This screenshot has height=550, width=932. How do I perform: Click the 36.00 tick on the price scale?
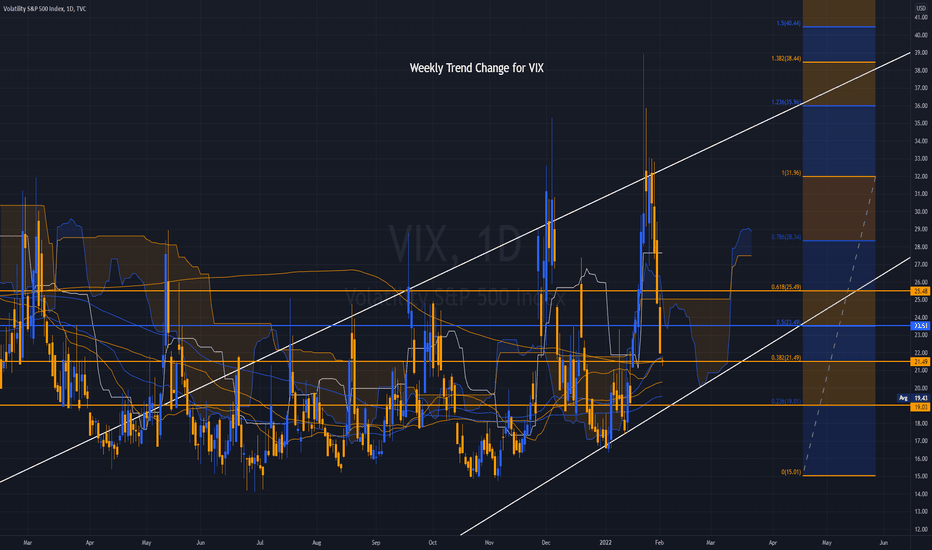(921, 106)
